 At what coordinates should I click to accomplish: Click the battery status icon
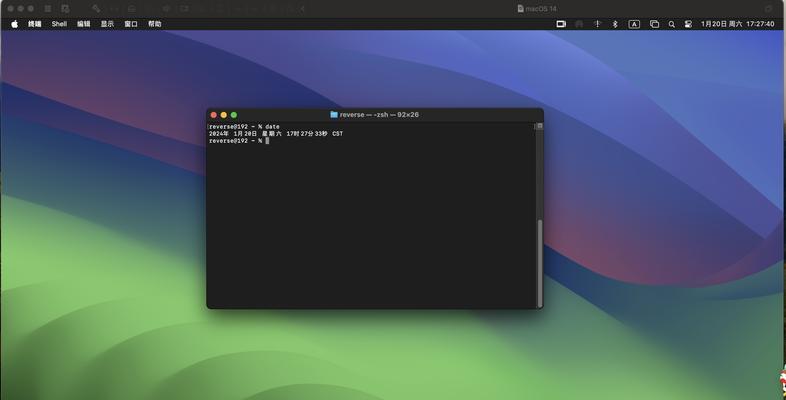click(x=561, y=24)
